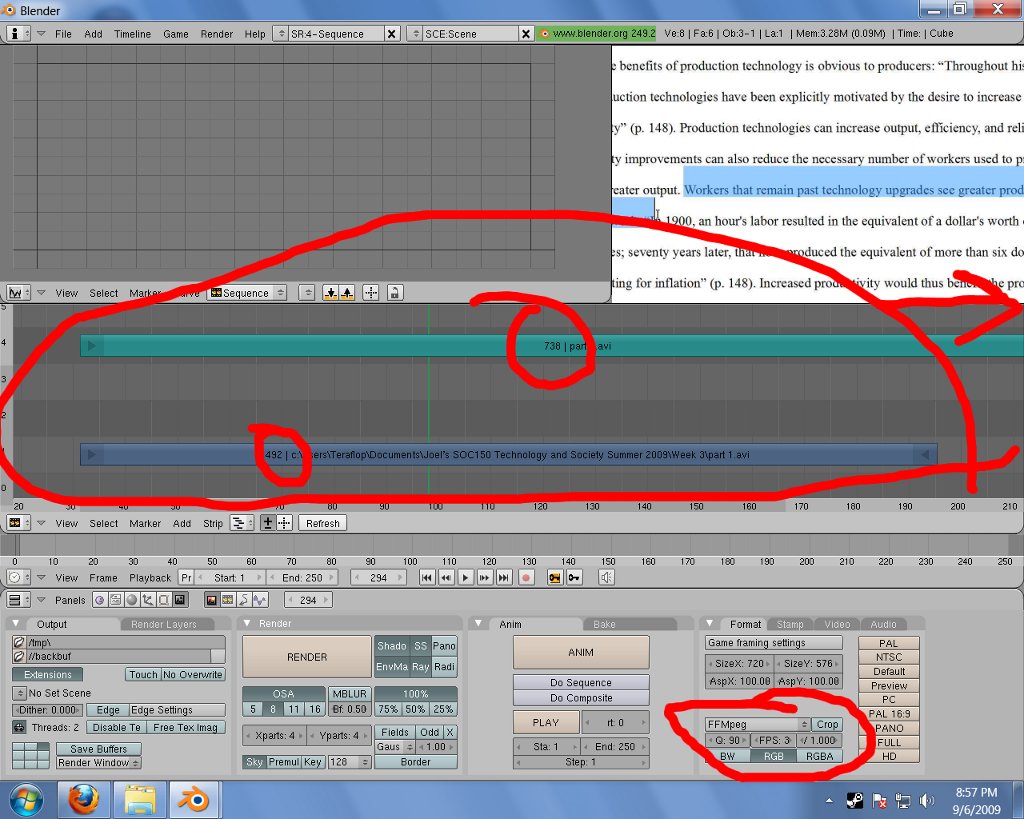The height and width of the screenshot is (819, 1024).
Task: Open the Timeline menu in top header
Action: pos(132,34)
